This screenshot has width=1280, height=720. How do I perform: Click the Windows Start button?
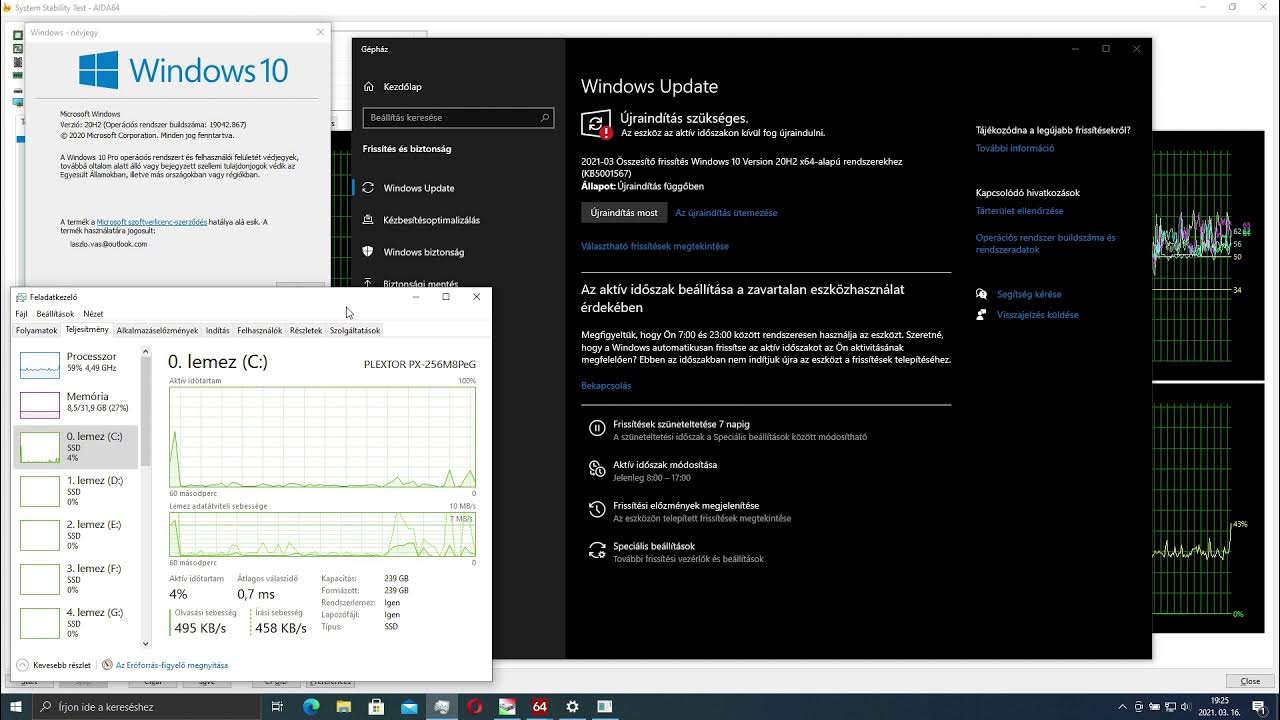[x=16, y=707]
